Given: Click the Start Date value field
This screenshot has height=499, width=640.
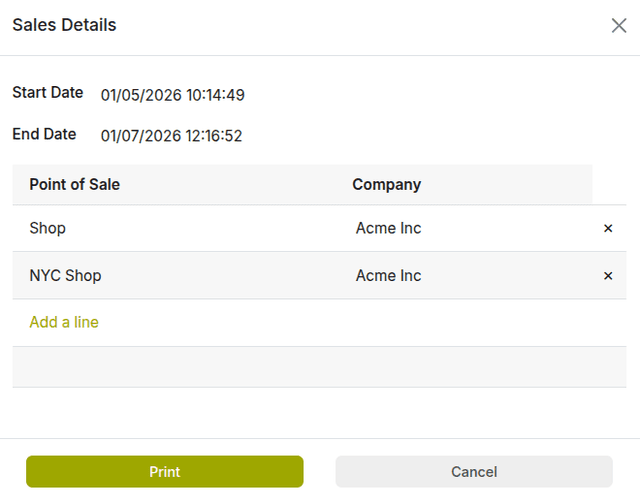Looking at the screenshot, I should pos(172,96).
